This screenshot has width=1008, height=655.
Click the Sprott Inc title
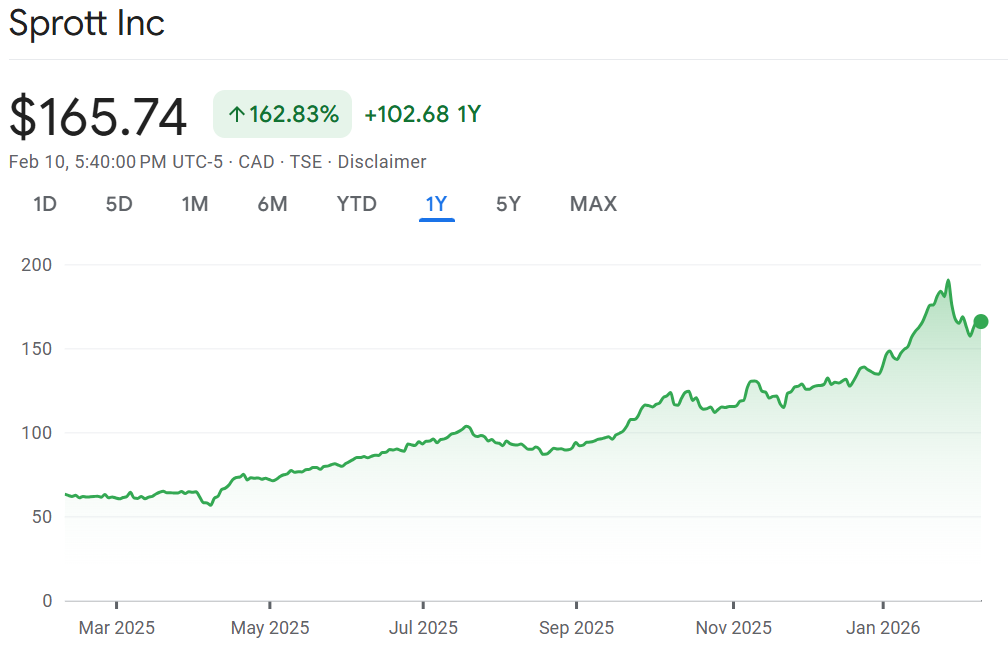coord(87,23)
